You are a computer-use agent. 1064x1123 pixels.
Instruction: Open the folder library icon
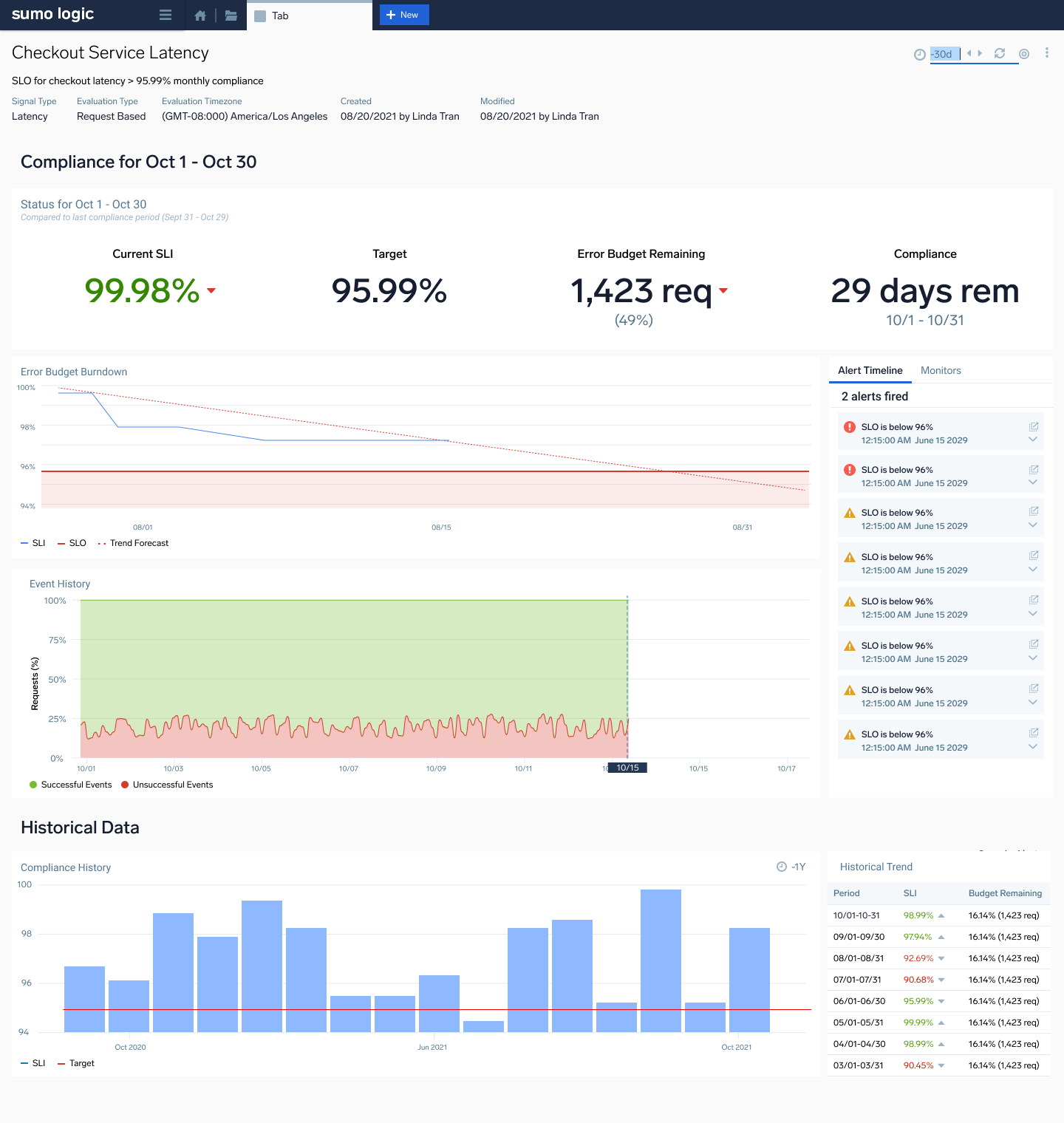[231, 15]
